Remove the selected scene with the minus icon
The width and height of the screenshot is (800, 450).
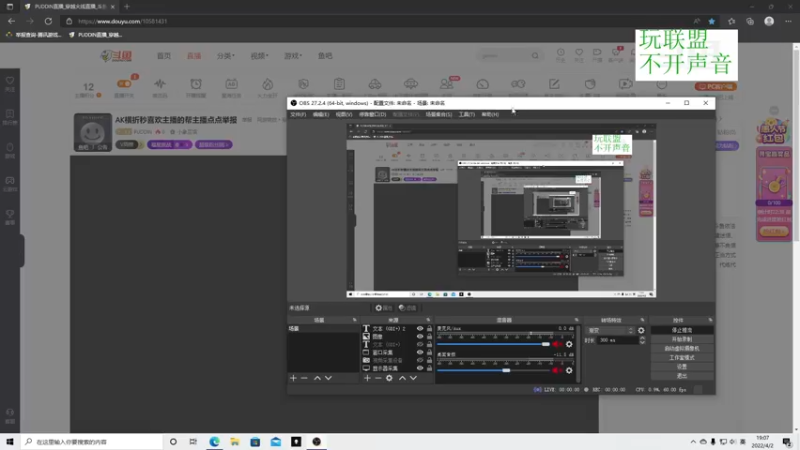coord(305,378)
